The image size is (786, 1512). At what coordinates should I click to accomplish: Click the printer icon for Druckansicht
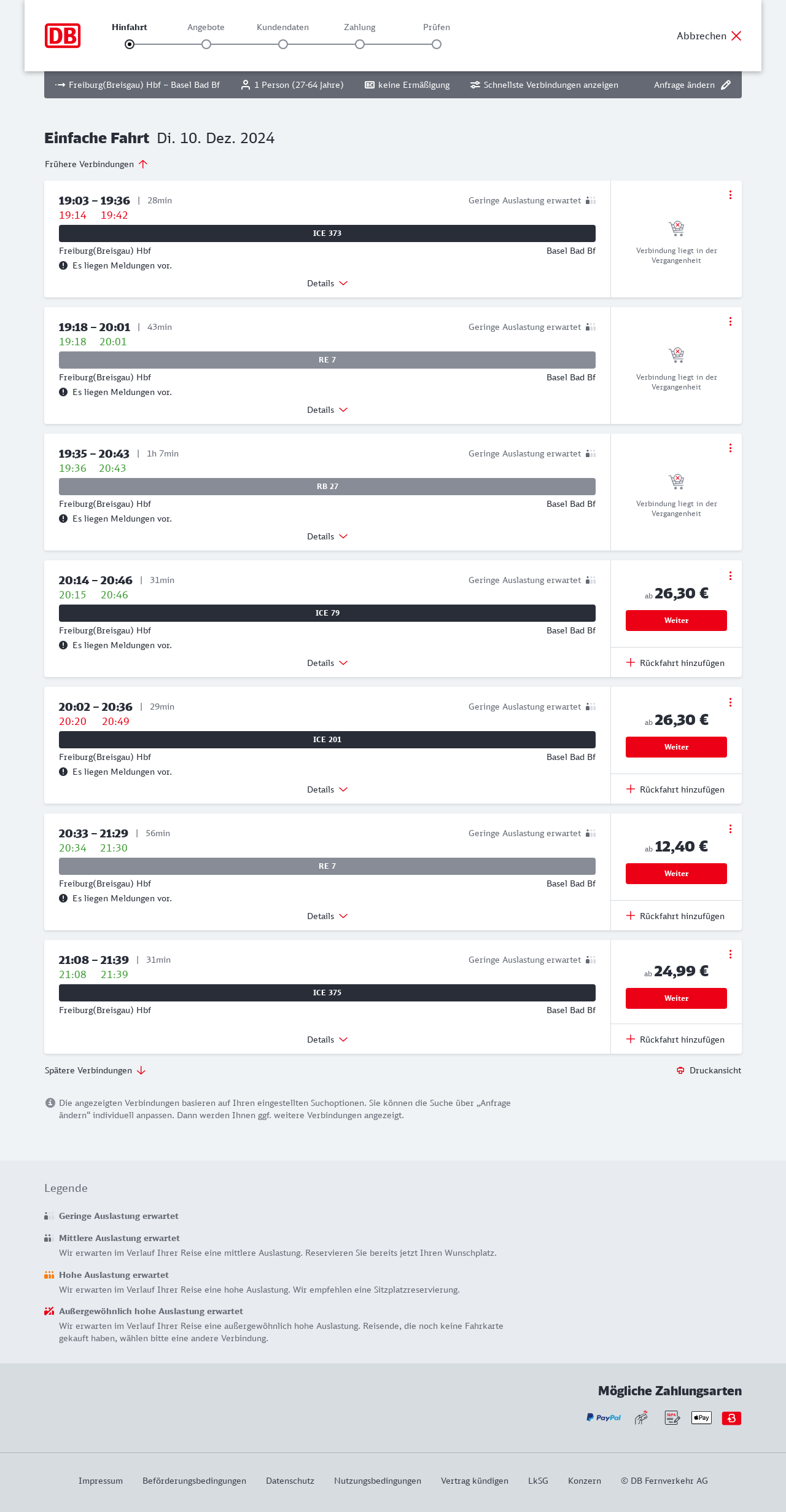click(680, 1070)
